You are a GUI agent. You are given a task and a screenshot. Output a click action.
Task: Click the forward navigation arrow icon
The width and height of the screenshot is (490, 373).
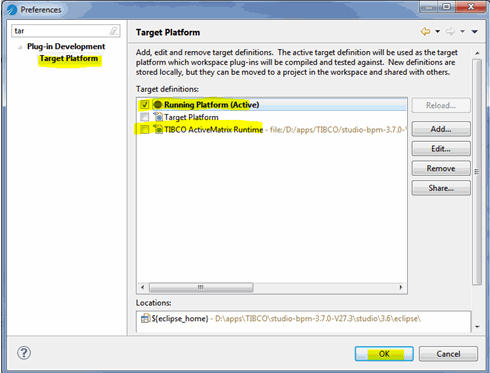pyautogui.click(x=450, y=32)
